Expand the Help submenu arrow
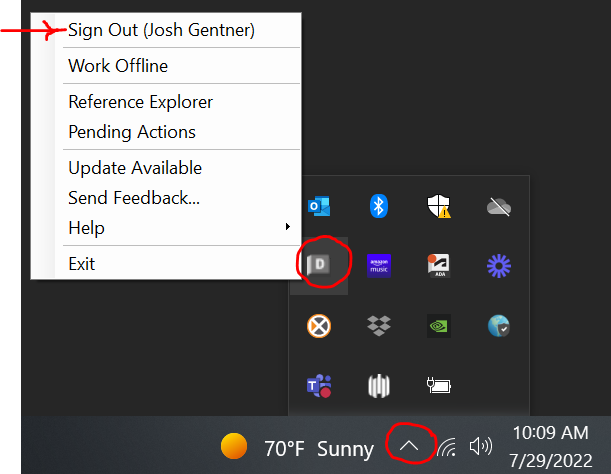The width and height of the screenshot is (611, 474). (288, 226)
